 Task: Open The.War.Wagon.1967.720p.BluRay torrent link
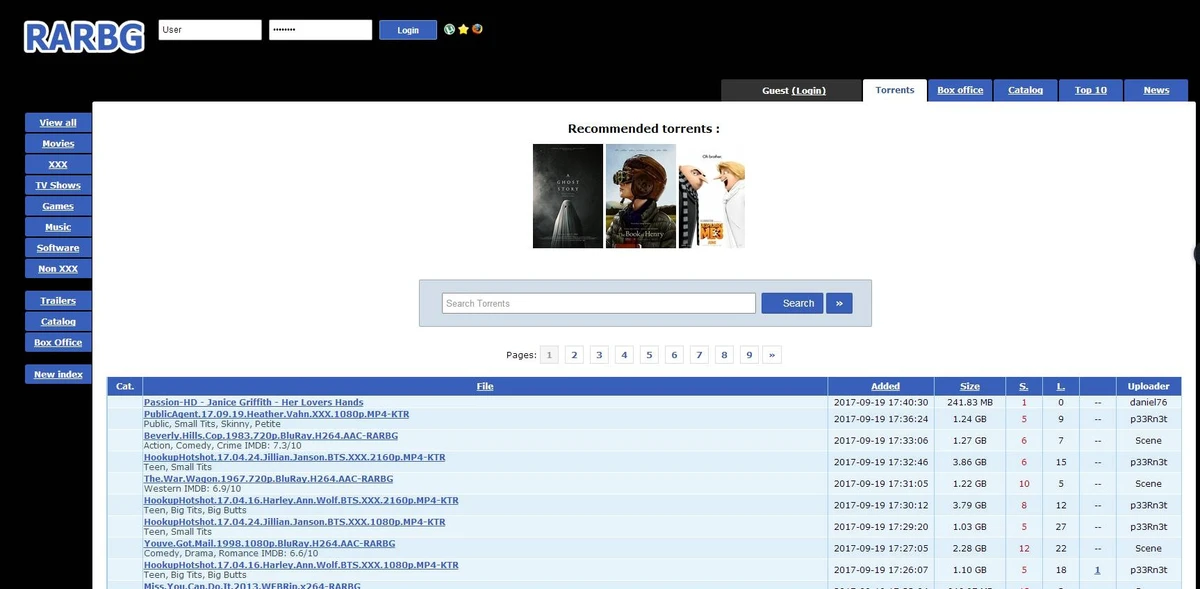pyautogui.click(x=269, y=479)
